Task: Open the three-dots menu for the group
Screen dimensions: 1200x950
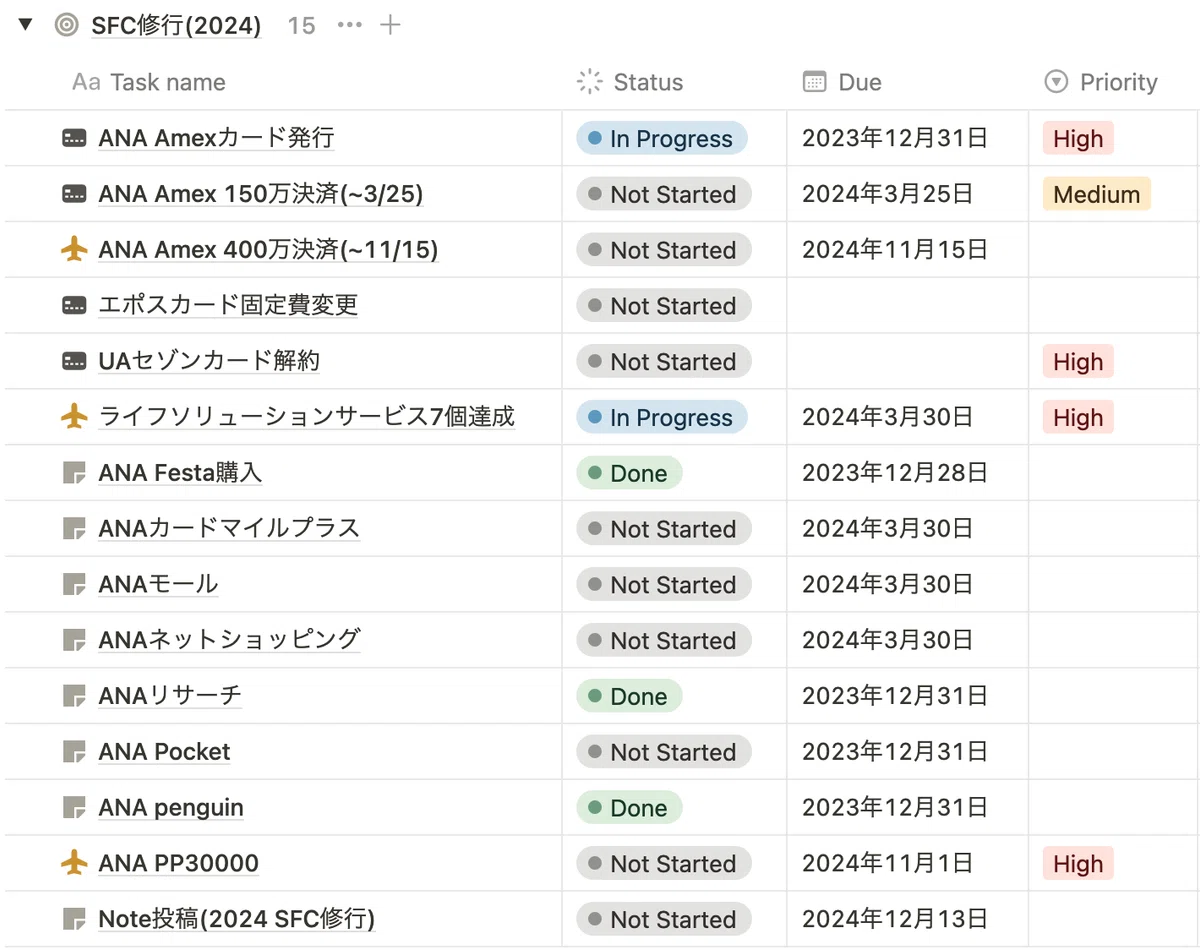Action: 350,25
